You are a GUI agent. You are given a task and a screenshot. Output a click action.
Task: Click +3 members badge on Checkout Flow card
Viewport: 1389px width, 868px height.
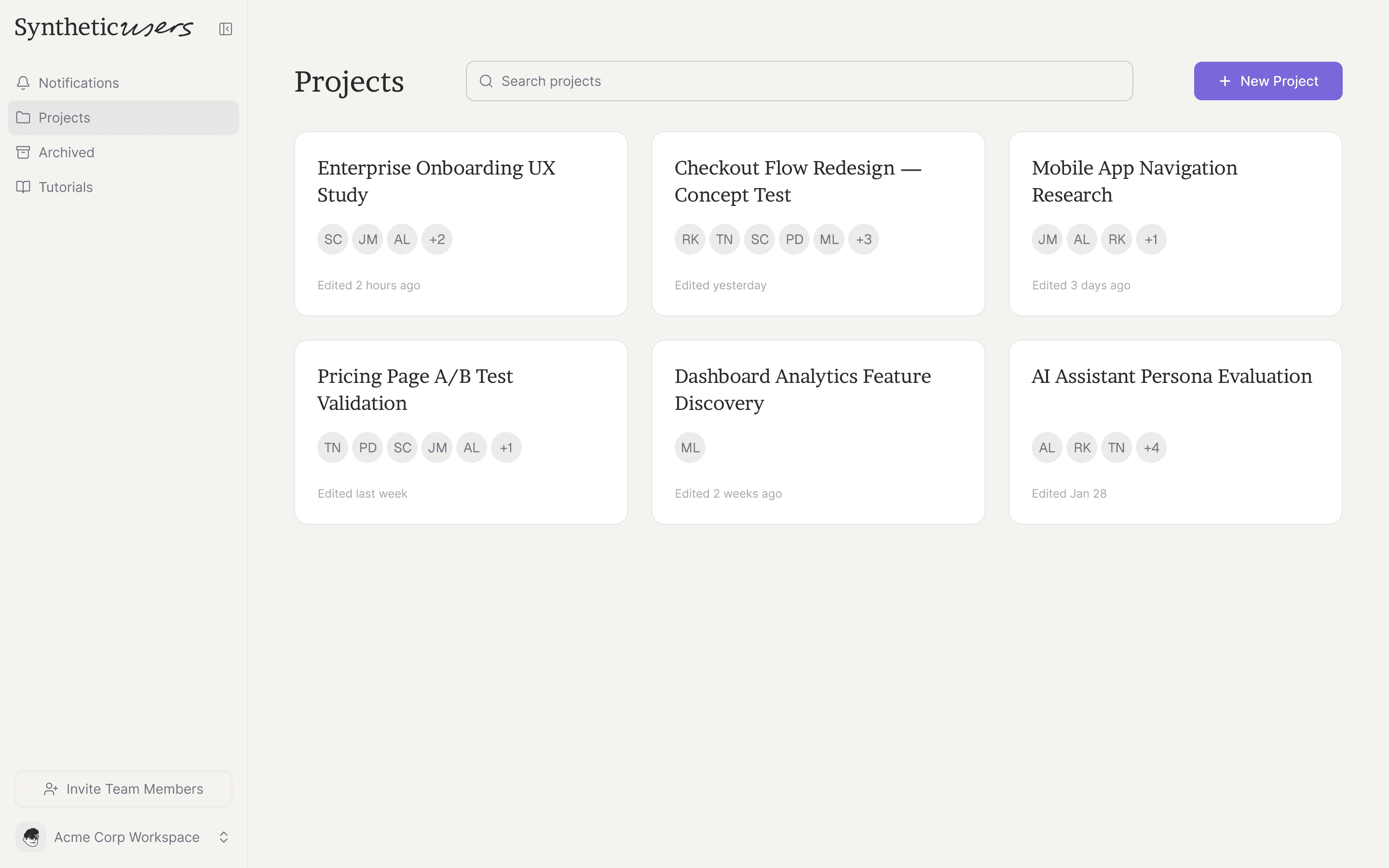pyautogui.click(x=863, y=239)
